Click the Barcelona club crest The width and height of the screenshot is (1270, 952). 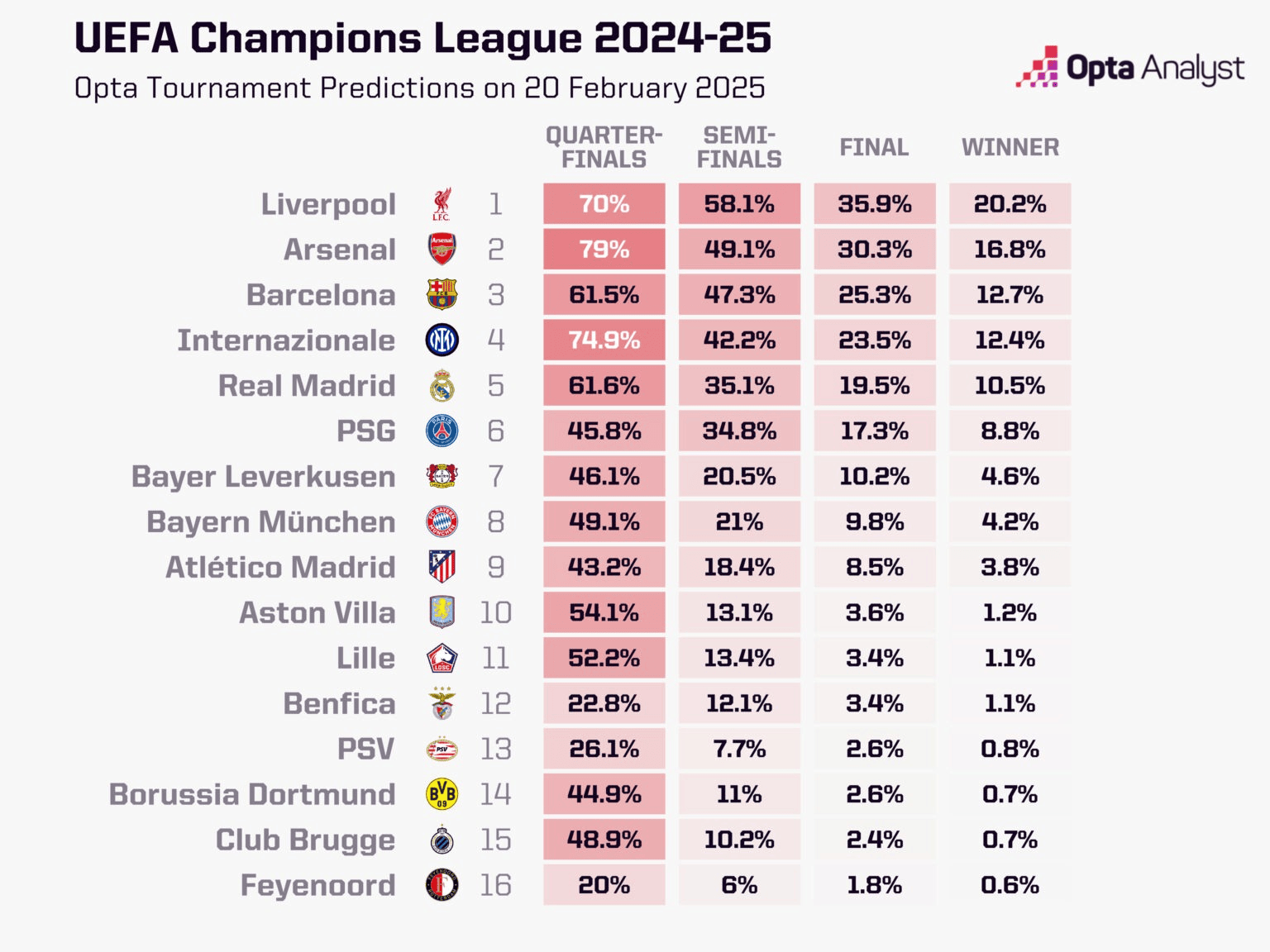pyautogui.click(x=442, y=294)
